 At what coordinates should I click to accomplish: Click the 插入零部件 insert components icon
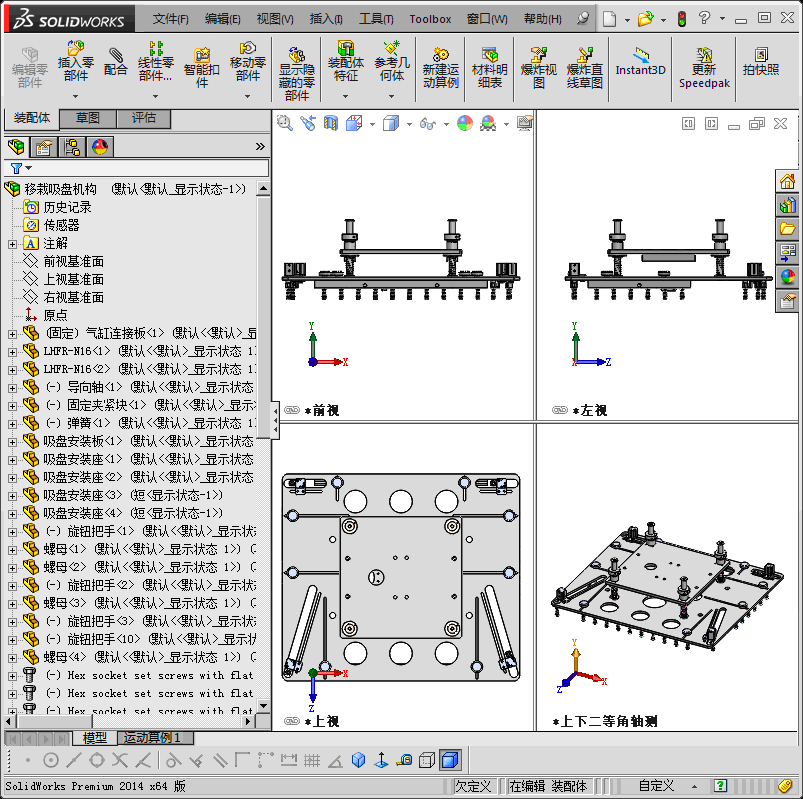[x=75, y=61]
